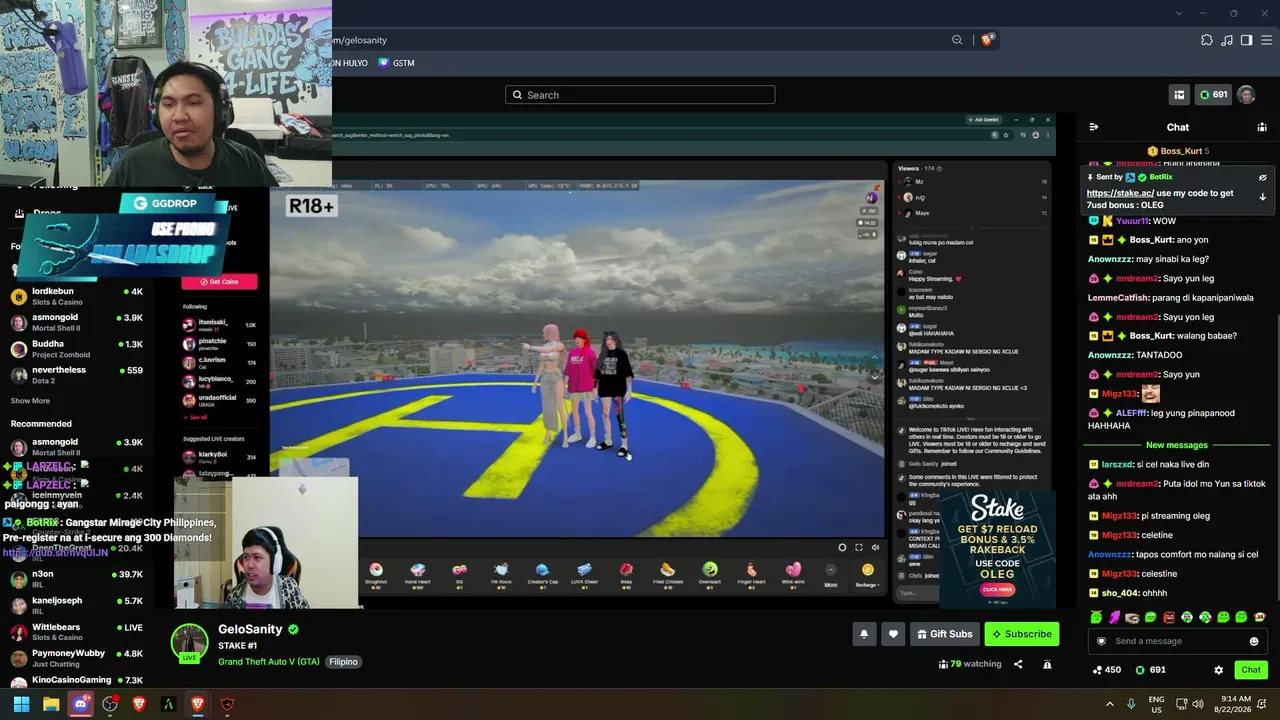The height and width of the screenshot is (720, 1280).
Task: Toggle the Brave sidebar panel
Action: [1246, 40]
